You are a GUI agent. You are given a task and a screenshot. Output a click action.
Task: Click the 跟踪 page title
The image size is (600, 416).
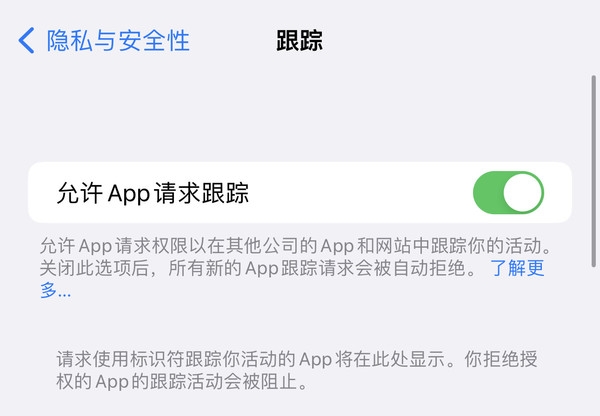click(300, 40)
